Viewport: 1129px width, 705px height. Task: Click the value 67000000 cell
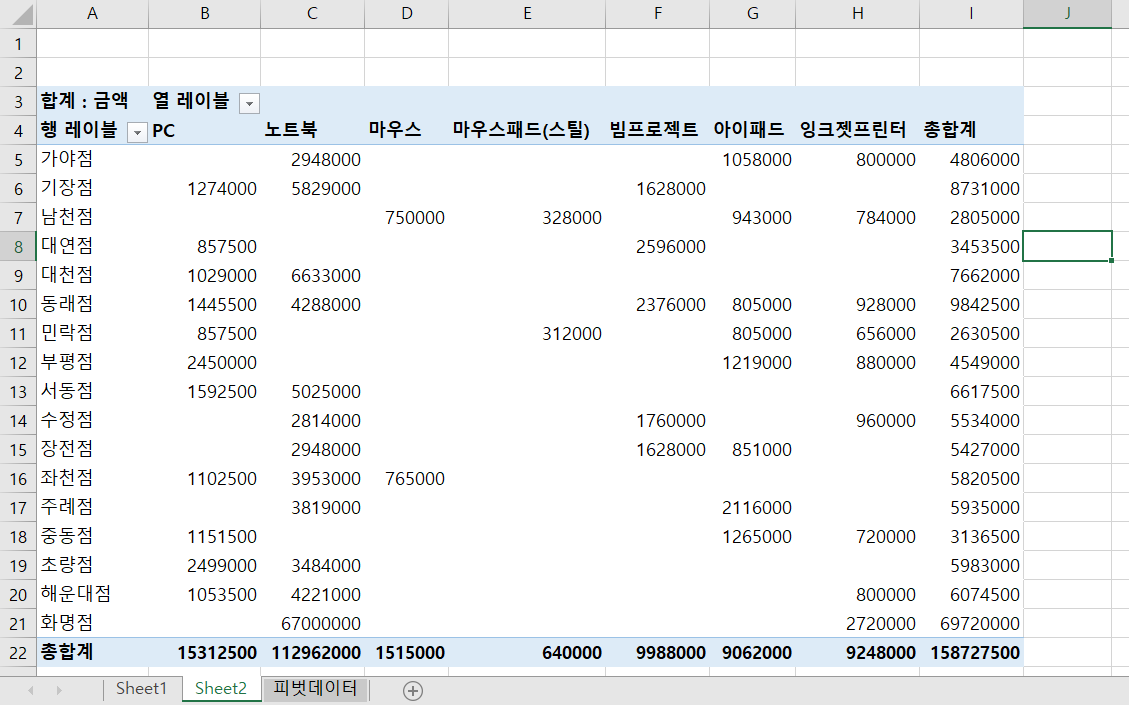(312, 624)
